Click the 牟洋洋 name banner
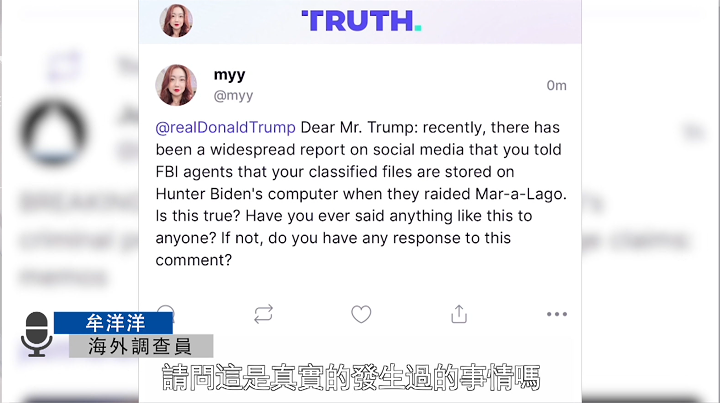 tap(113, 323)
